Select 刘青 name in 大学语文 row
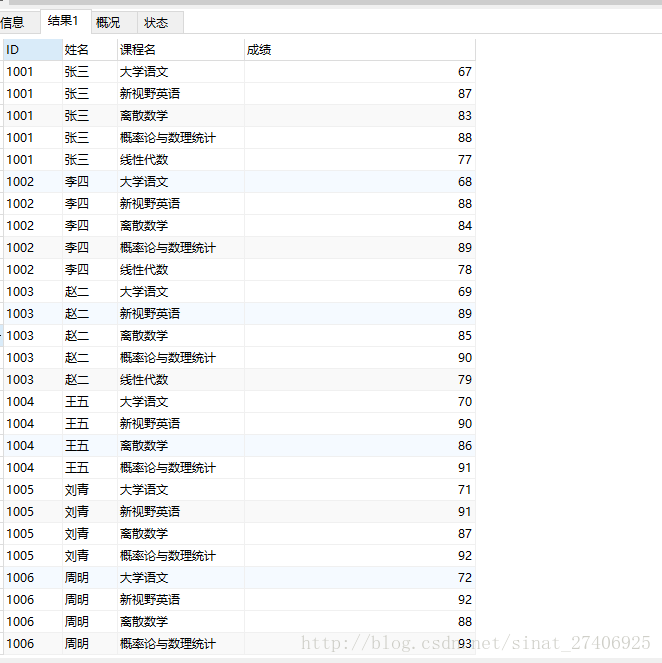This screenshot has height=663, width=662. click(90, 490)
